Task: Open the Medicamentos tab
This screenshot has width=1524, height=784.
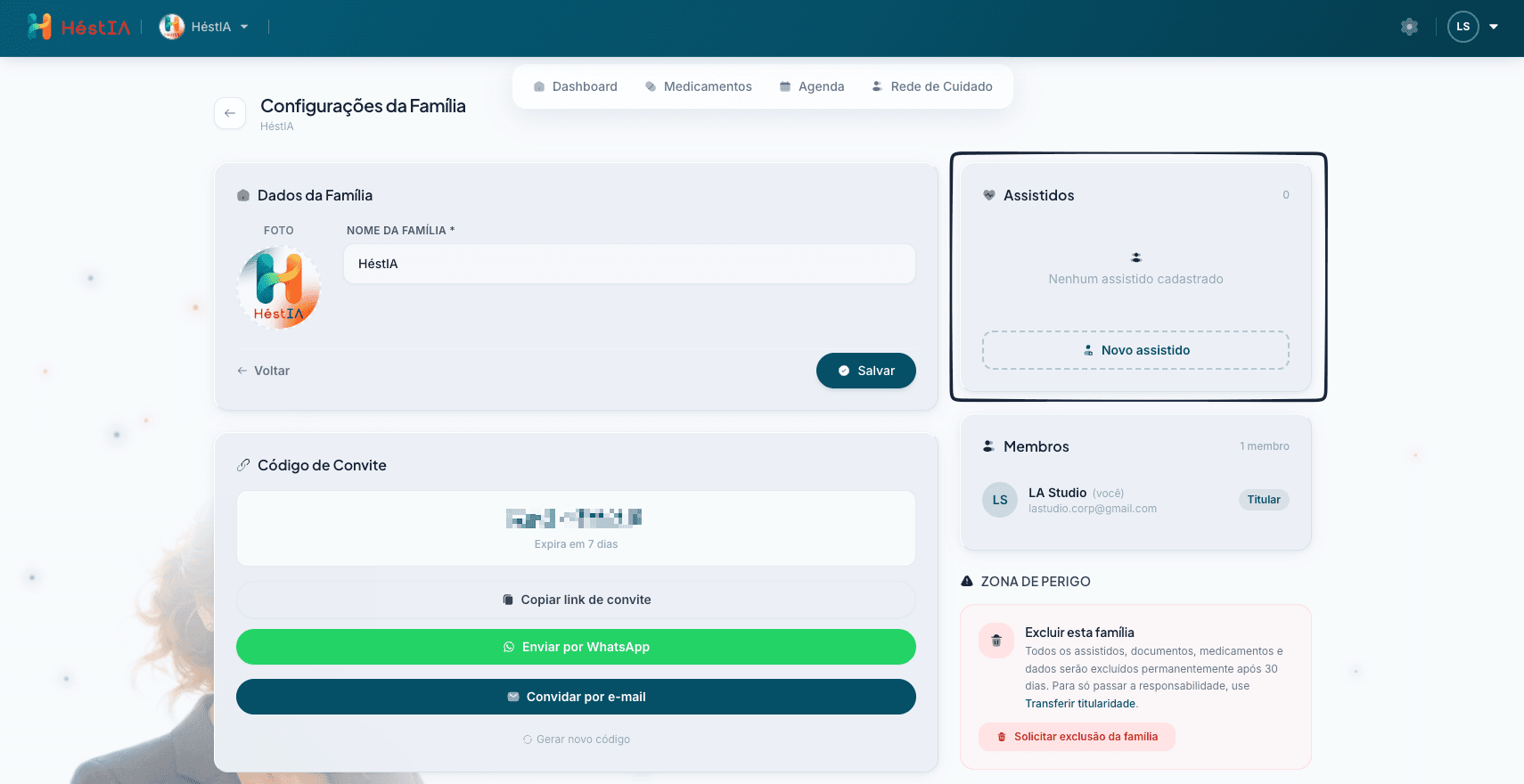Action: tap(699, 86)
